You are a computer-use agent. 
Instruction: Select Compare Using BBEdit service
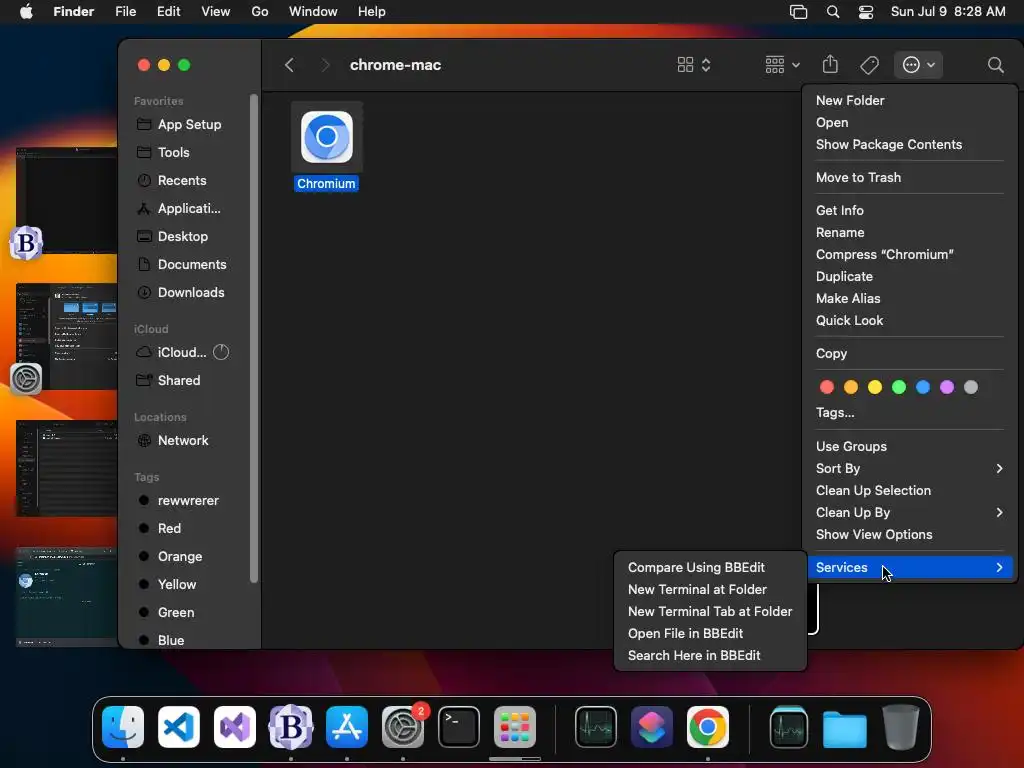[711, 568]
